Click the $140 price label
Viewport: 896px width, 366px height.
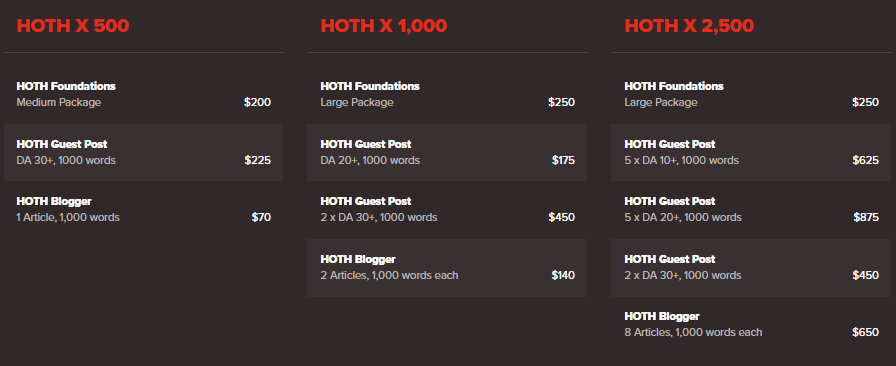pos(563,275)
